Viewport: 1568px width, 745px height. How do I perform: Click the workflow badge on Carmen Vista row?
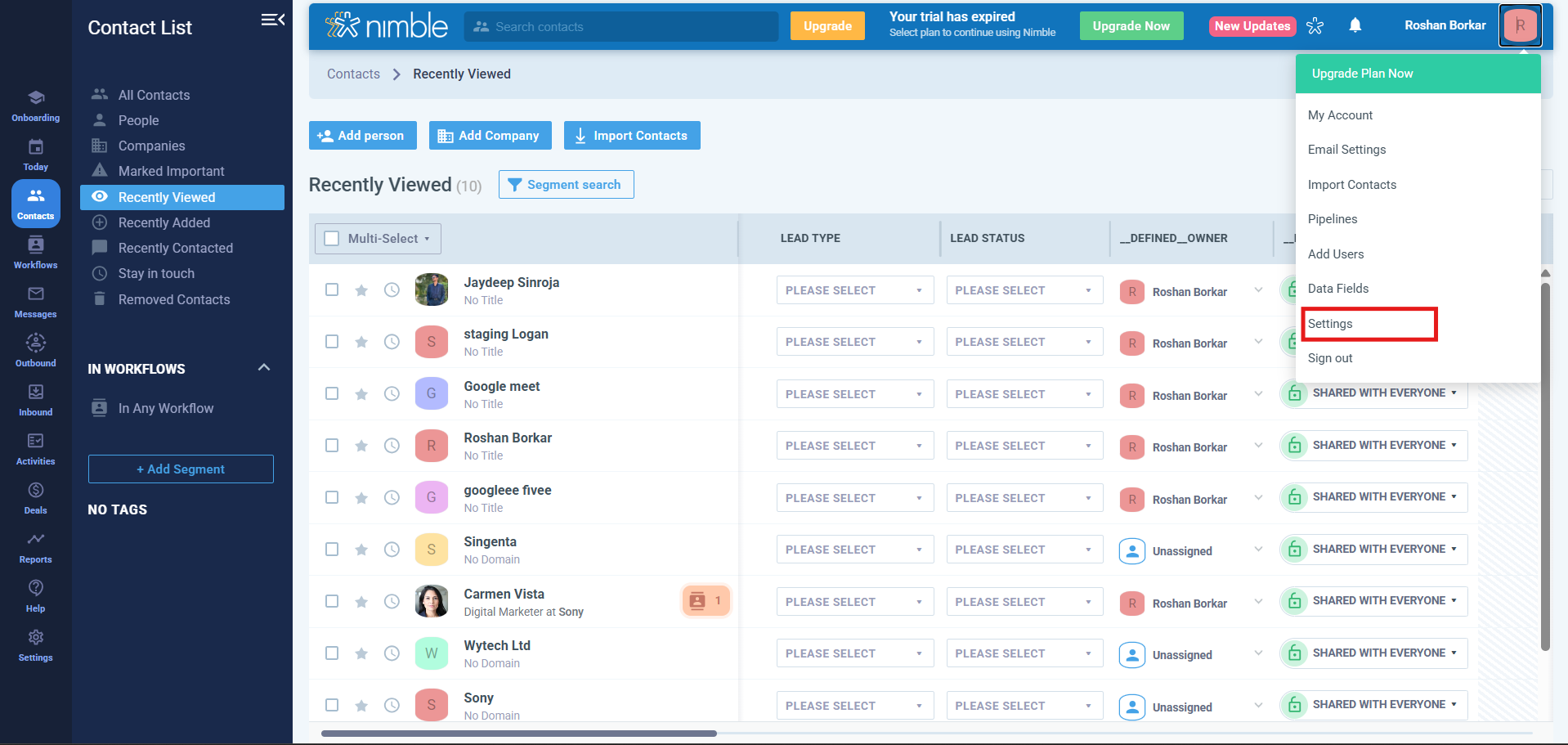point(706,601)
